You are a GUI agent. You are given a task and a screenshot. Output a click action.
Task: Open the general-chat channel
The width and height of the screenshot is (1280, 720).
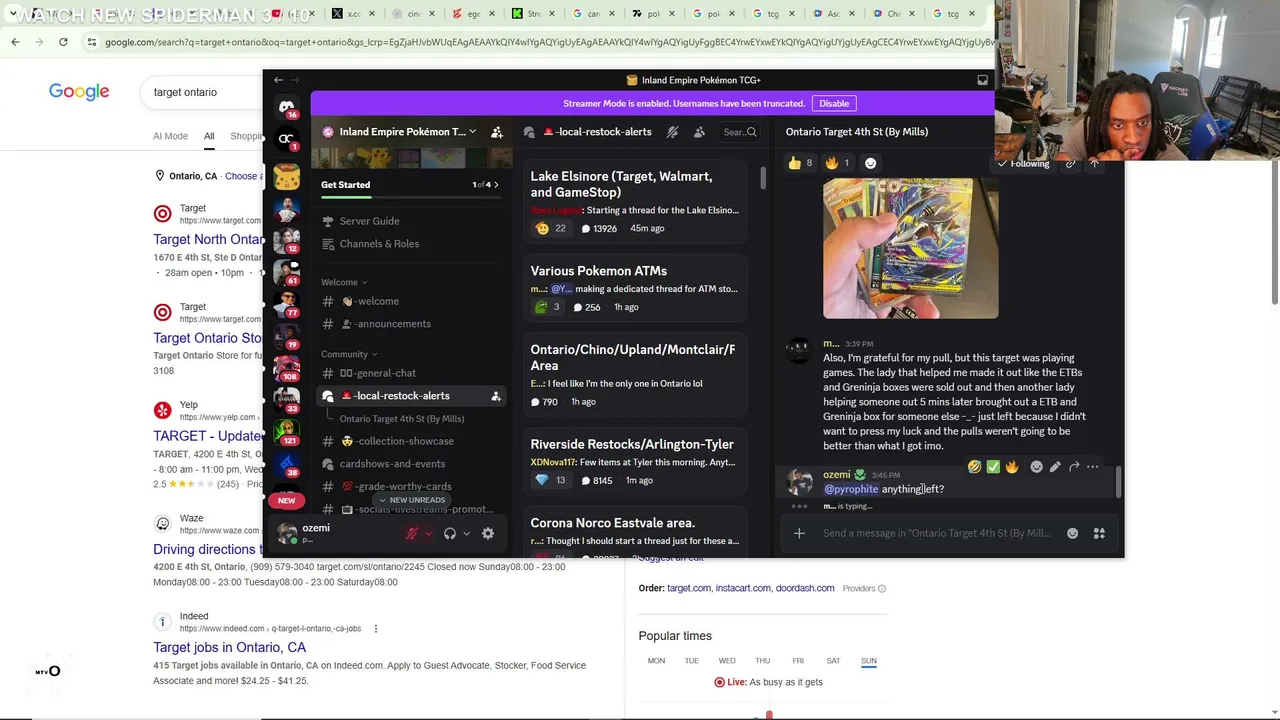click(377, 373)
